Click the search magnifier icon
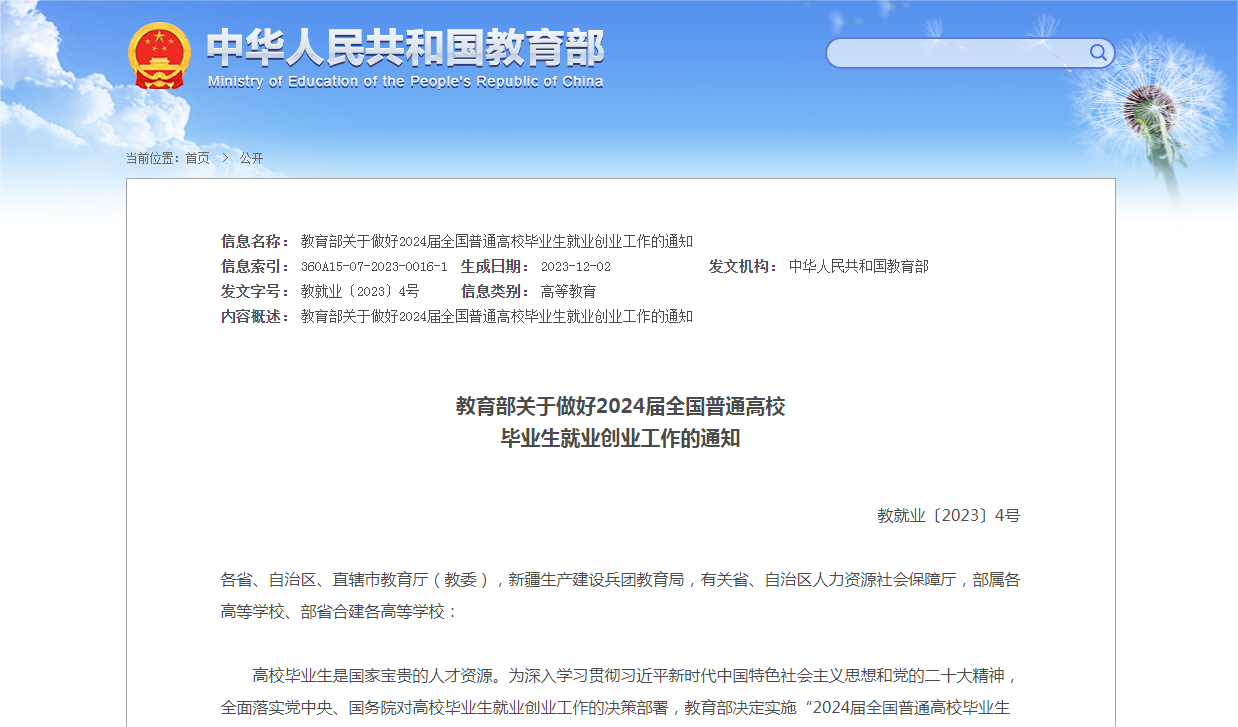The height and width of the screenshot is (727, 1238). 1098,52
